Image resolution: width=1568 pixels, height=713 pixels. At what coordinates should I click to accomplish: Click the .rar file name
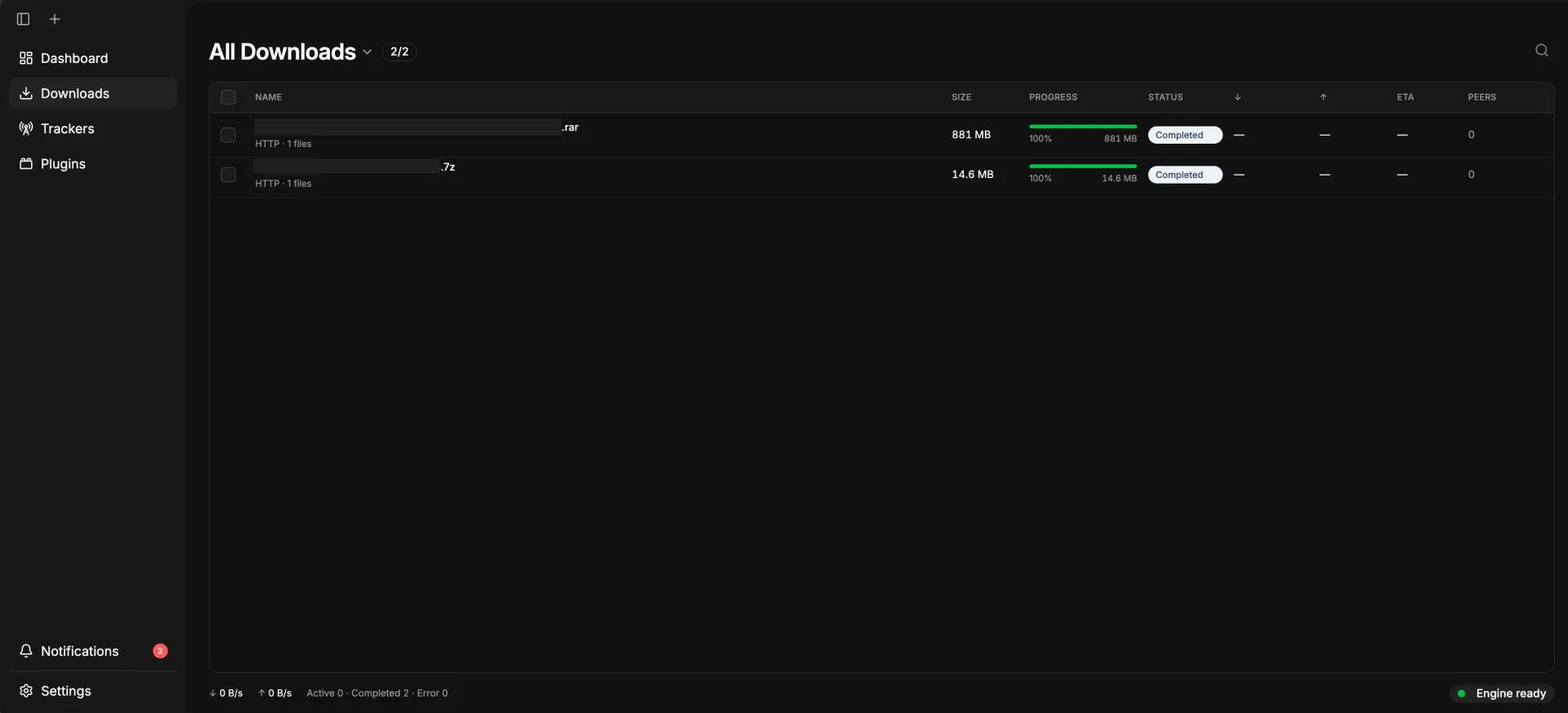(x=416, y=127)
